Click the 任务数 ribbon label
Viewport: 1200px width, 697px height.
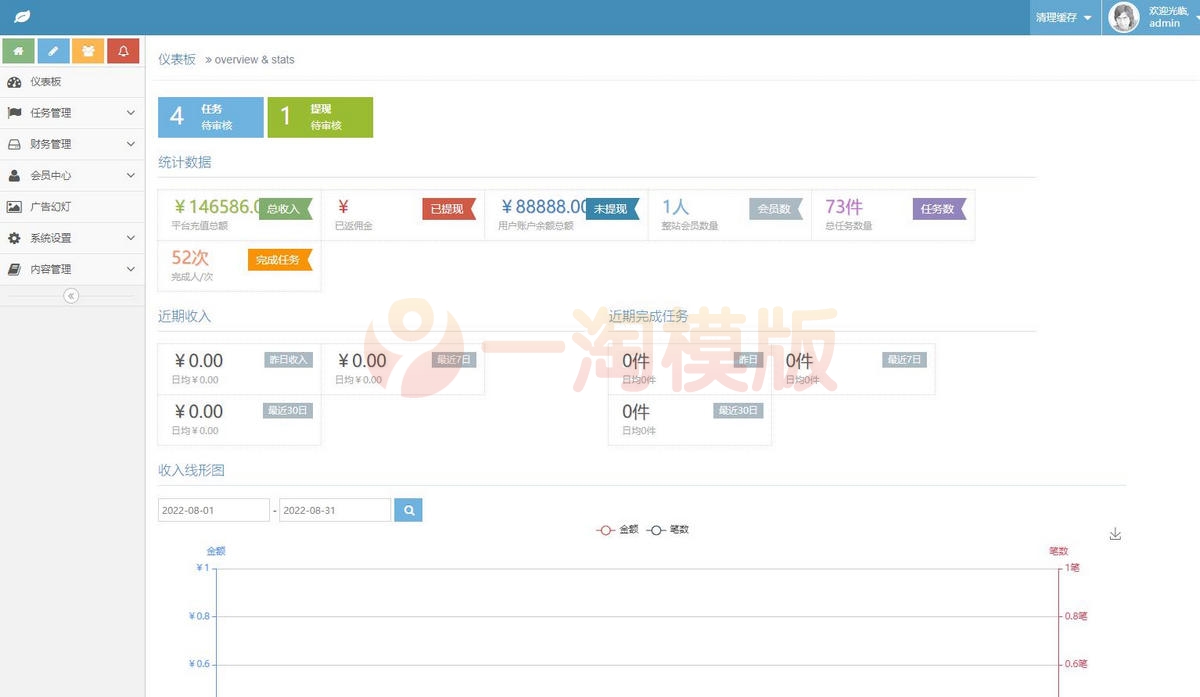(x=939, y=209)
